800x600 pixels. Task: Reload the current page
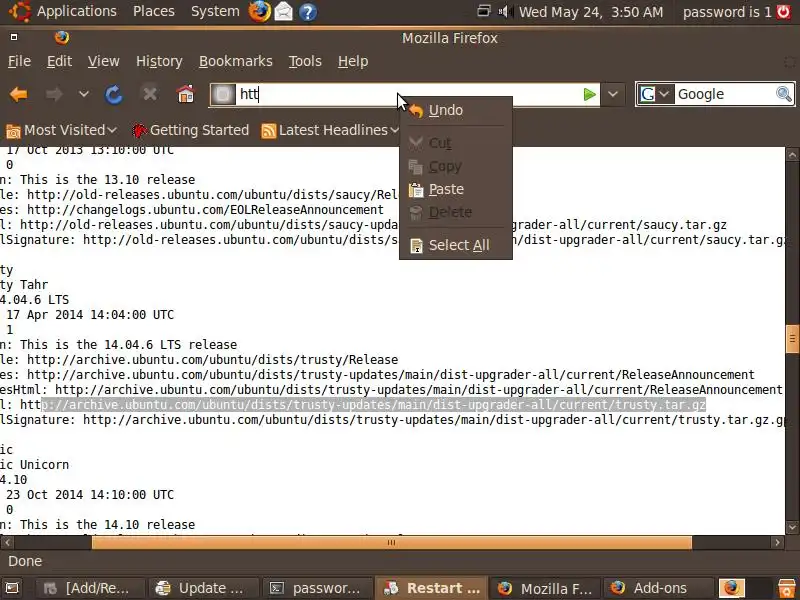click(x=114, y=94)
